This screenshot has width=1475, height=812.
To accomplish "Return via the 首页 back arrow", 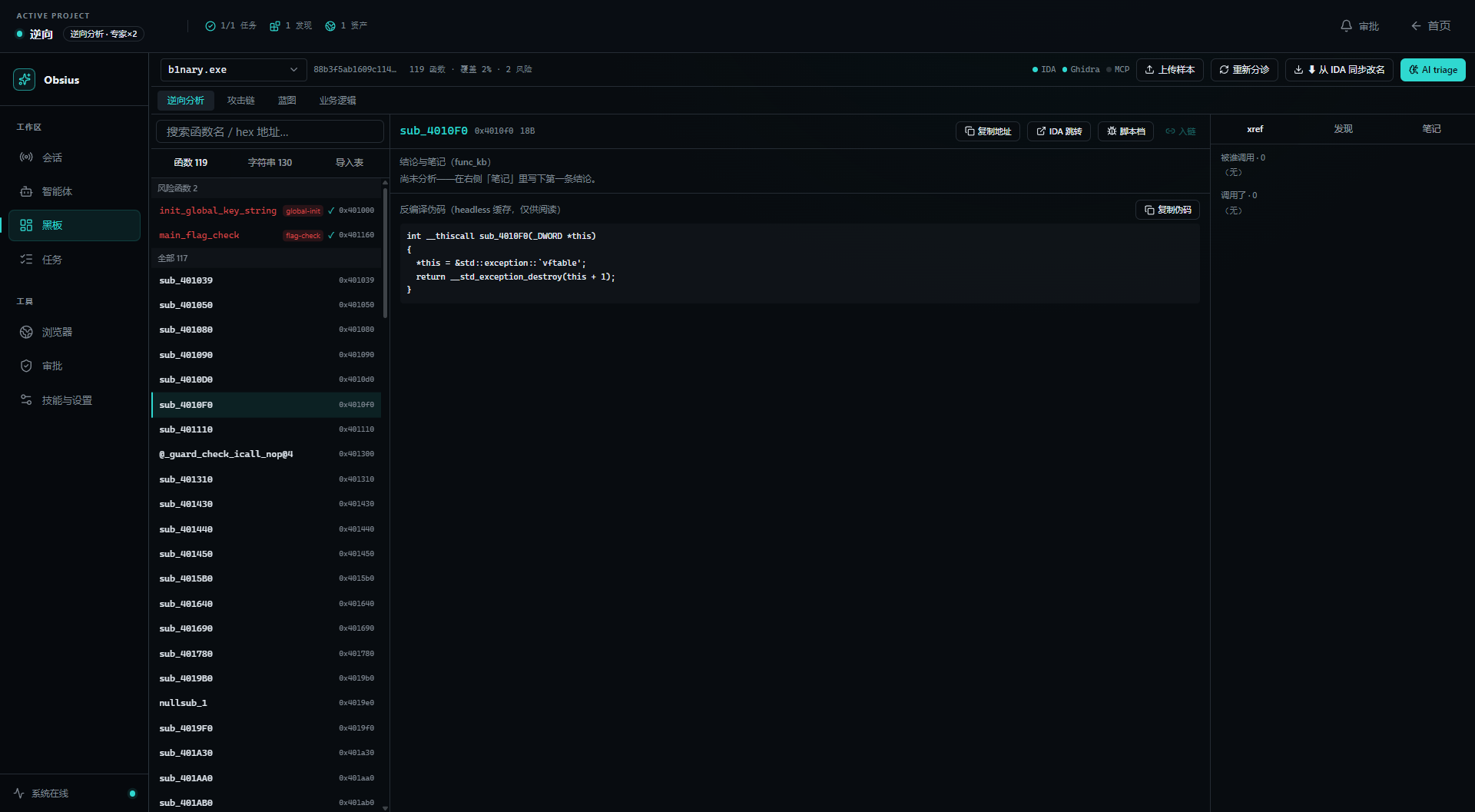I will (1430, 26).
